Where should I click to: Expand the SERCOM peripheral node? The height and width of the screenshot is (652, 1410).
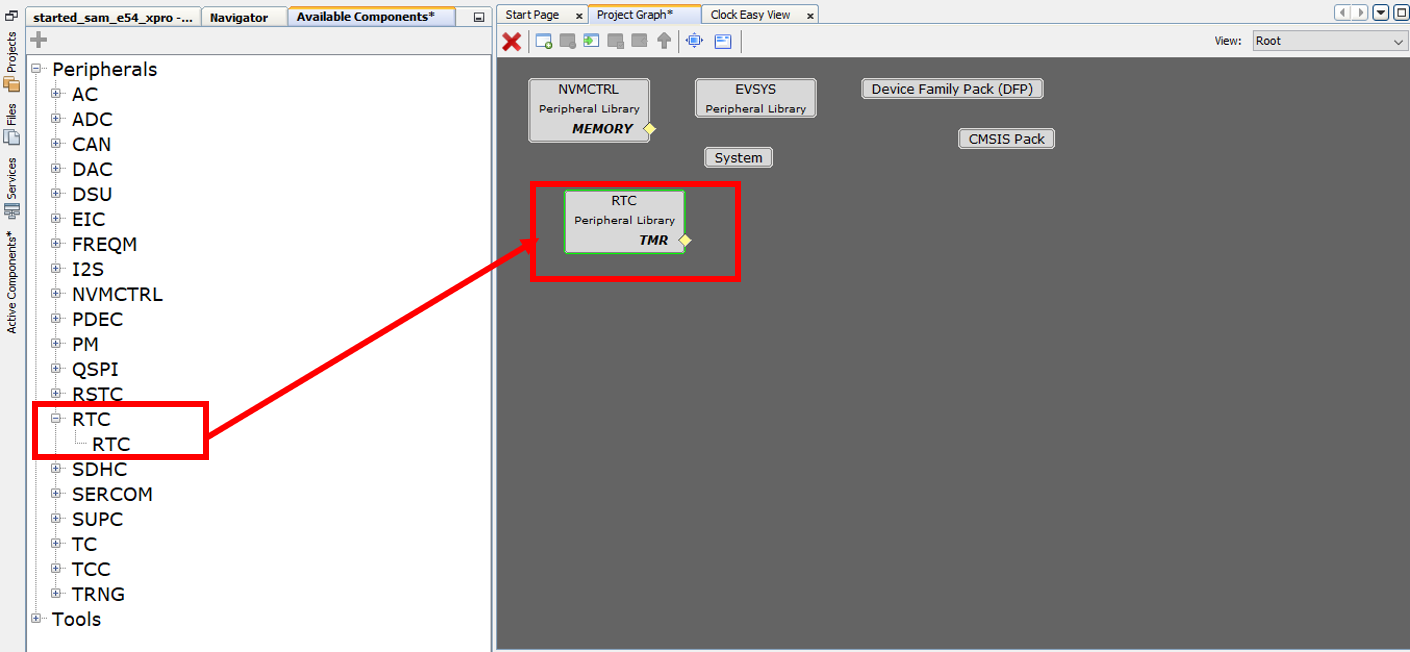(57, 494)
